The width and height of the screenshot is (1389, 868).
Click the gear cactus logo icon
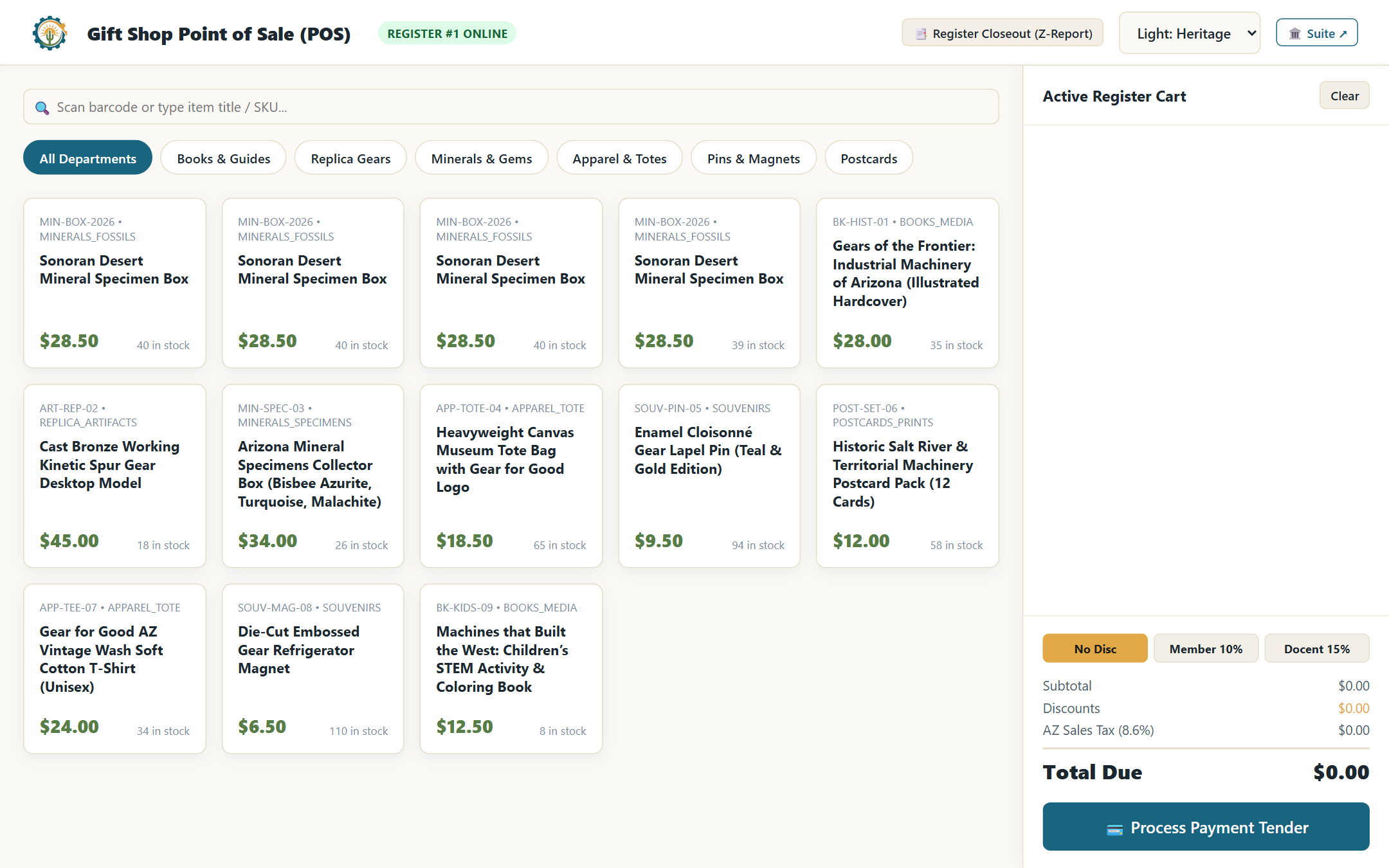pyautogui.click(x=50, y=33)
